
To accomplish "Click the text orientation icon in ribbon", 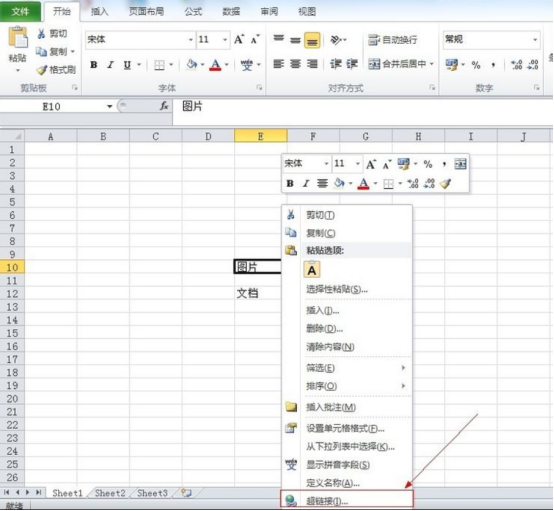I will 336,40.
